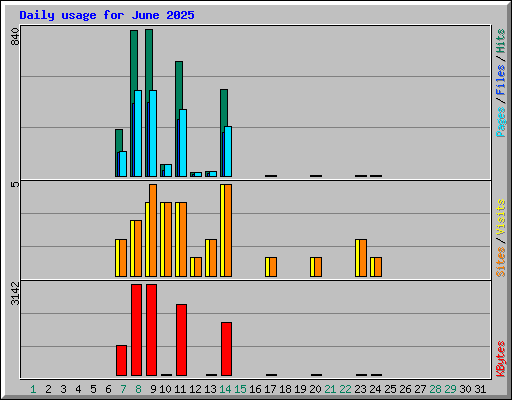Click the "Daily usage for June 2025" title
The image size is (512, 400).
point(107,15)
